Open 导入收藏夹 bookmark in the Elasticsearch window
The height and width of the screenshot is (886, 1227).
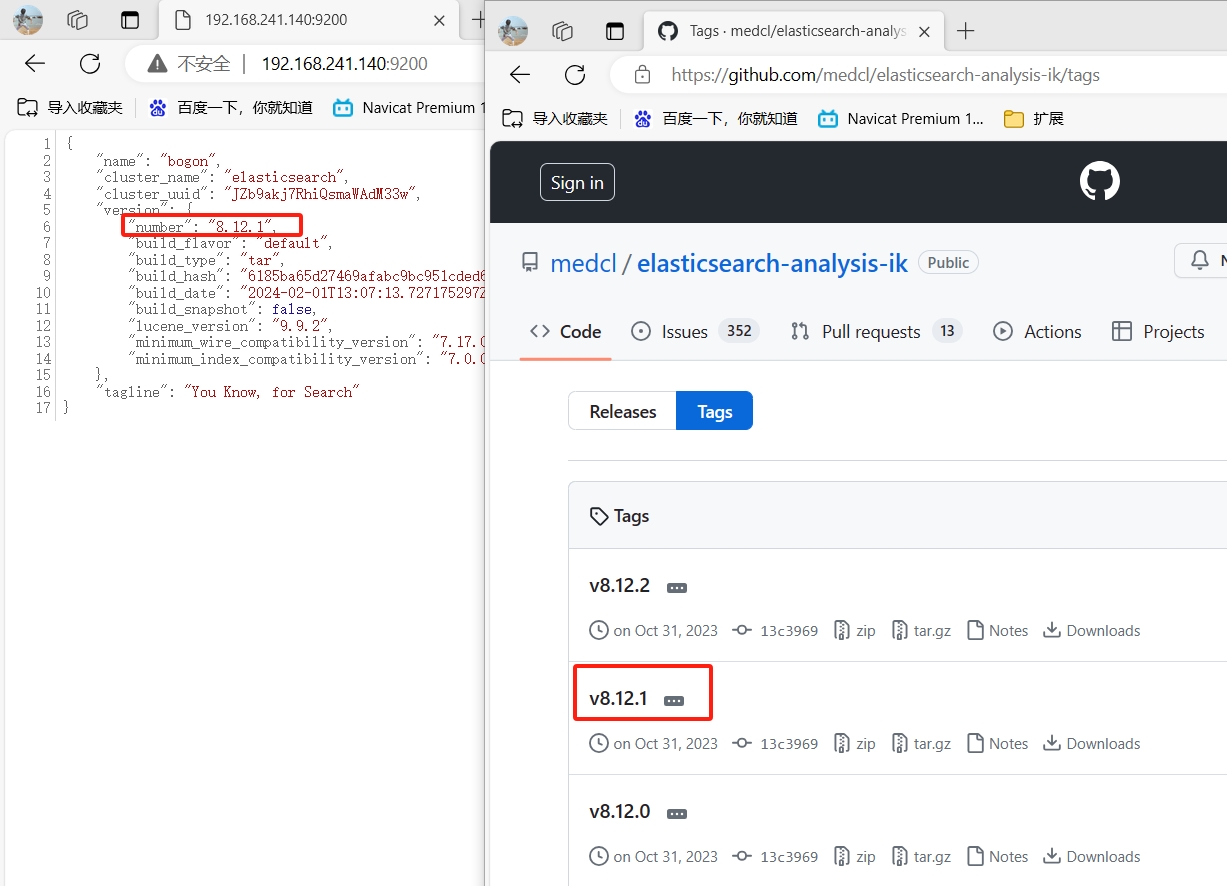[x=70, y=108]
